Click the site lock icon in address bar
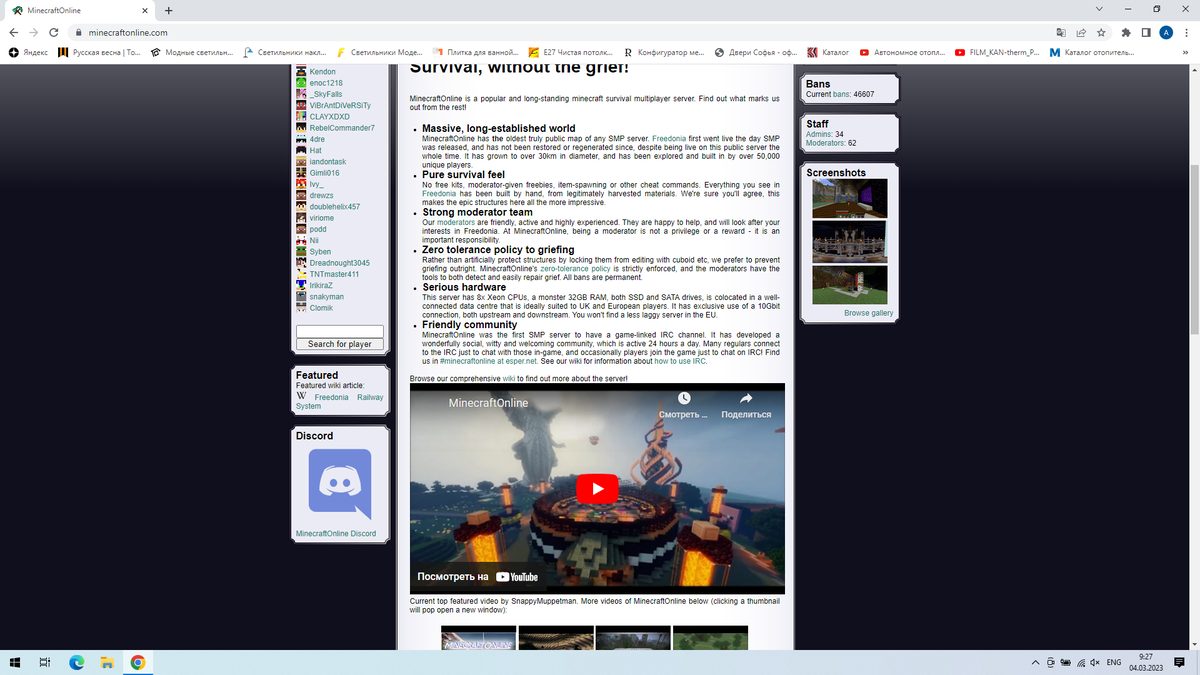1200x675 pixels. coord(77,32)
